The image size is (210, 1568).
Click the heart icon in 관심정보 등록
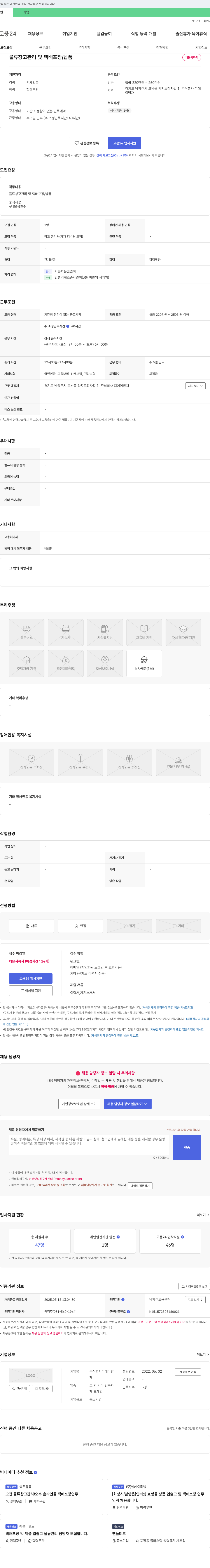77,143
